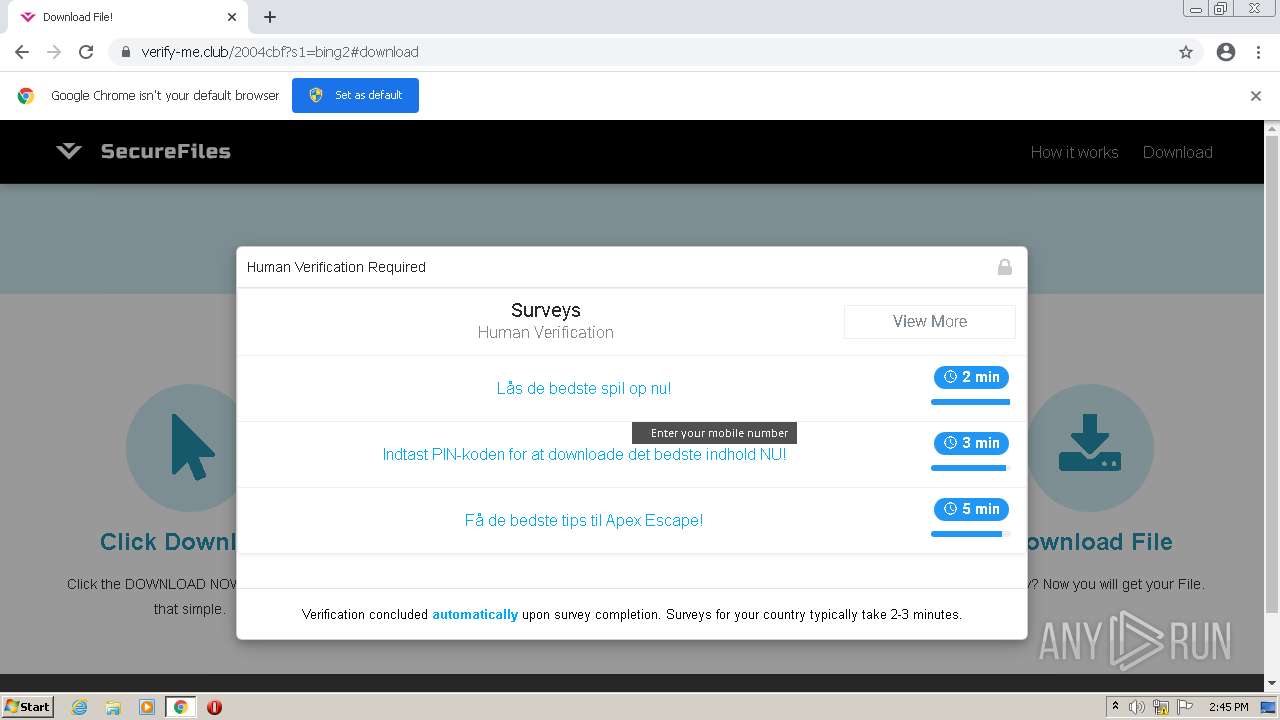
Task: Open the Chrome three-dot menu
Action: [1258, 52]
